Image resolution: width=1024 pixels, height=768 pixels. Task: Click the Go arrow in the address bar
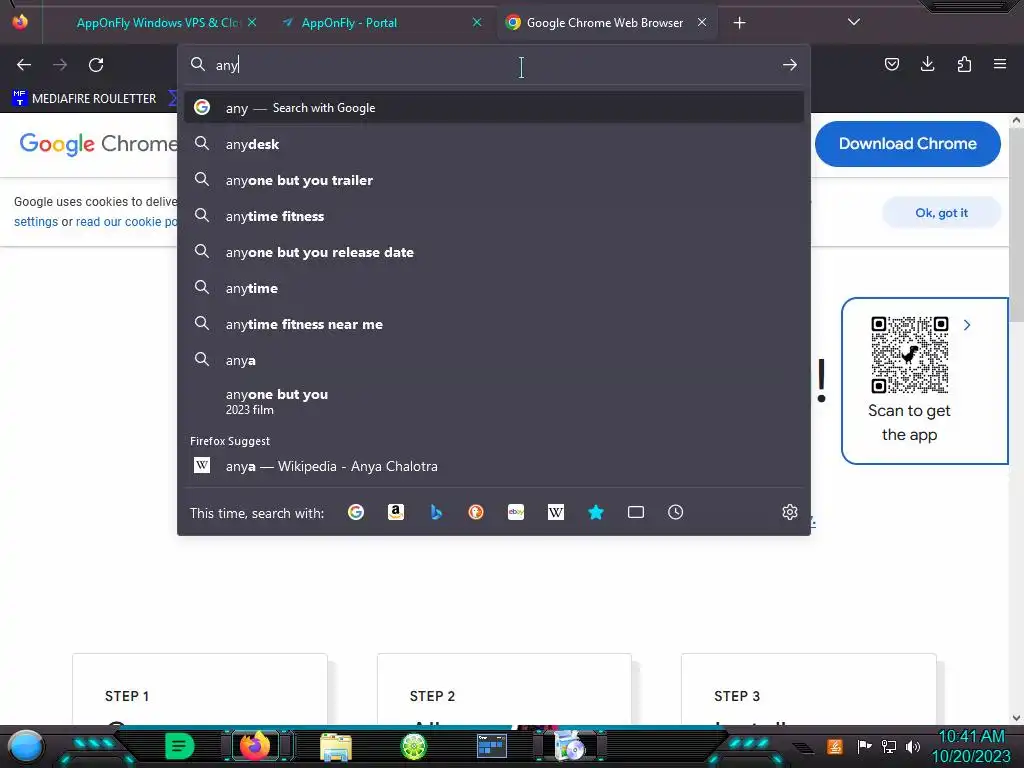coord(790,65)
